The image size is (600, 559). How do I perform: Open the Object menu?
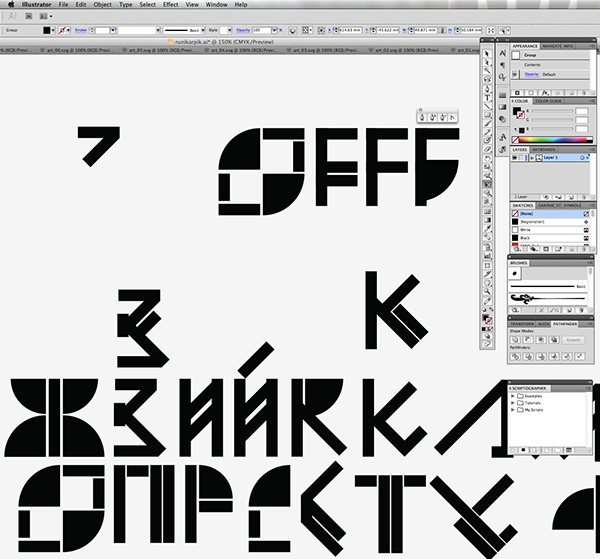point(103,5)
